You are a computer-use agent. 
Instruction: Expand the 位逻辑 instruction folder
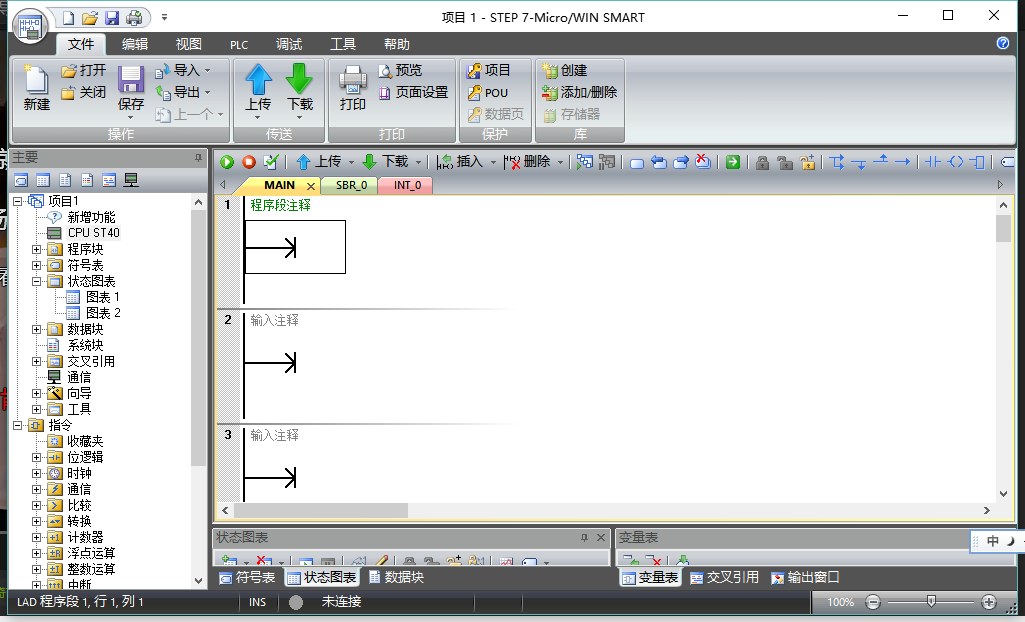[x=37, y=457]
